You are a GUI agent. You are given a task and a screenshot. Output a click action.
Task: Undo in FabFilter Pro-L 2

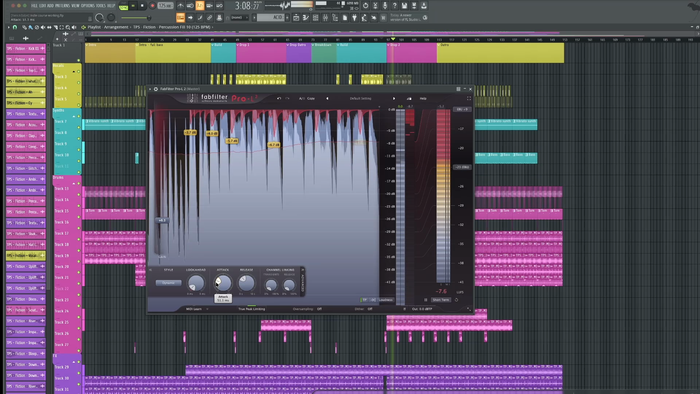pos(279,98)
